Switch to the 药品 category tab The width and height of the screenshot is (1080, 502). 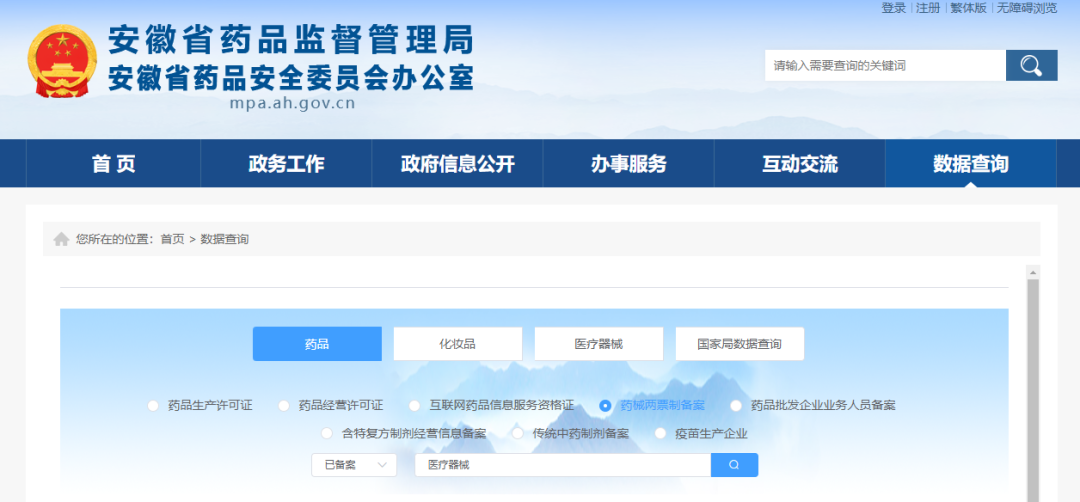[317, 344]
